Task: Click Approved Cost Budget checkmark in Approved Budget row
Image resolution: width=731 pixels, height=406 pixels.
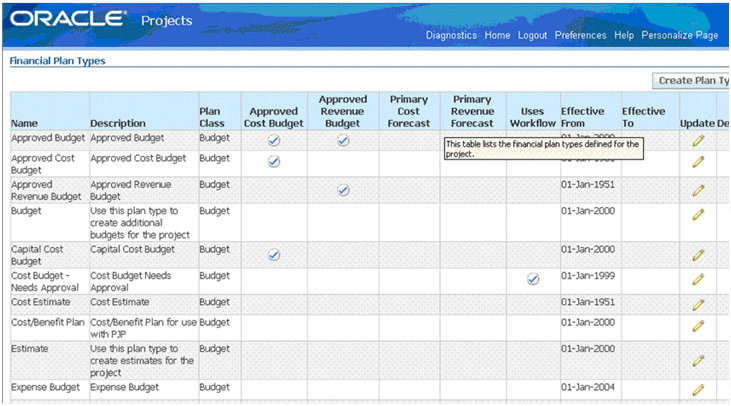Action: 274,140
